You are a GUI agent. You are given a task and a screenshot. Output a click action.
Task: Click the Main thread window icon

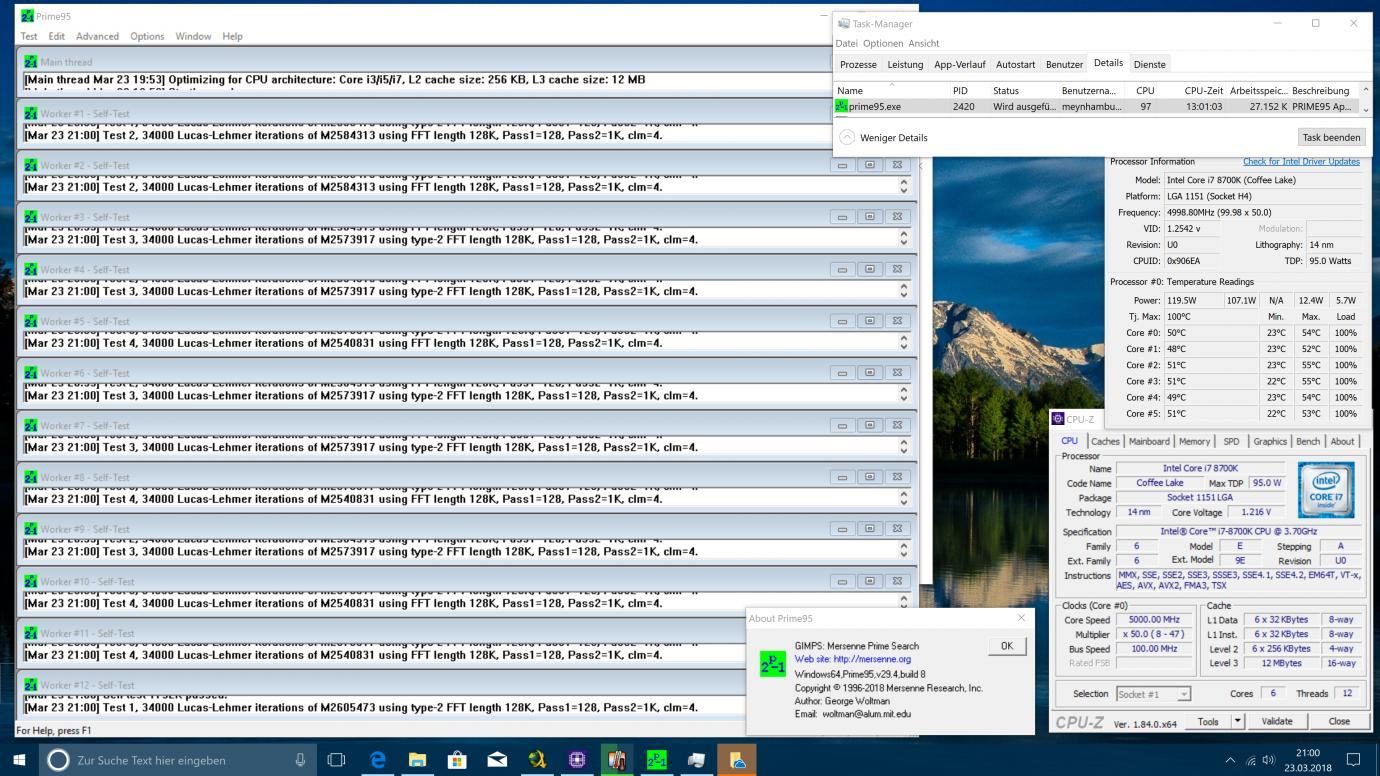coord(30,62)
